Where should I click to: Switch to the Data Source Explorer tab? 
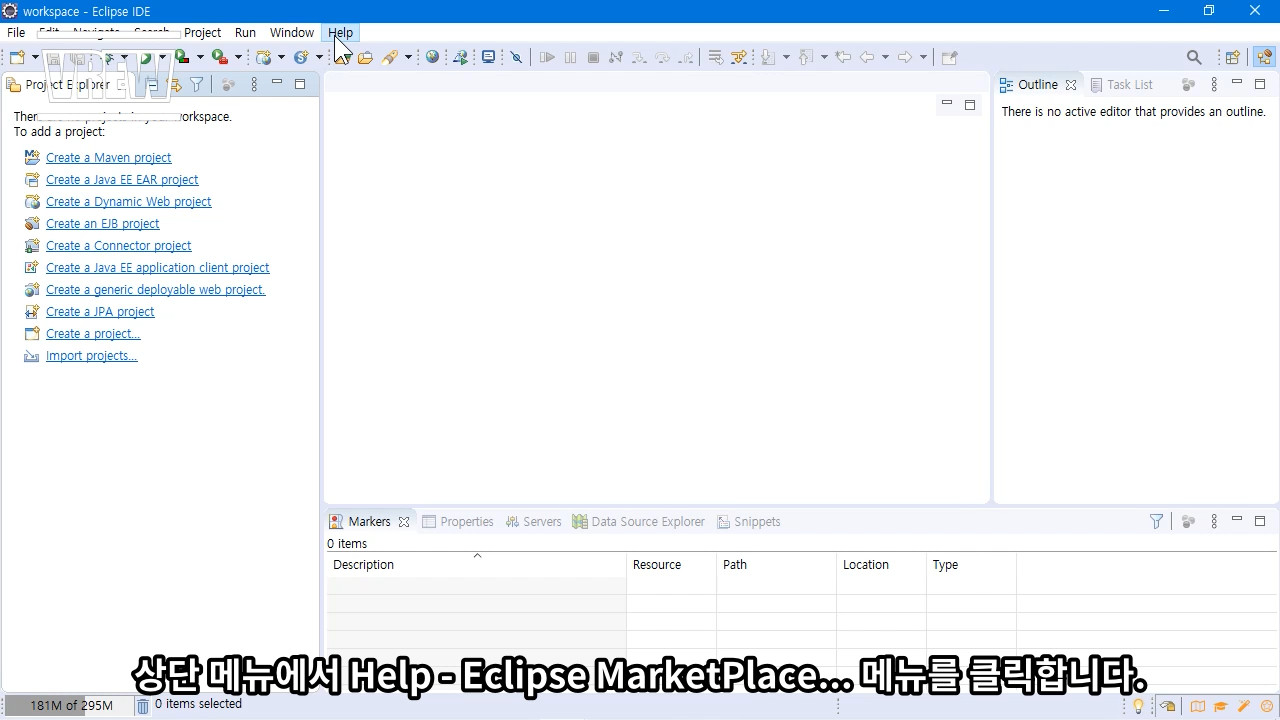pos(638,522)
